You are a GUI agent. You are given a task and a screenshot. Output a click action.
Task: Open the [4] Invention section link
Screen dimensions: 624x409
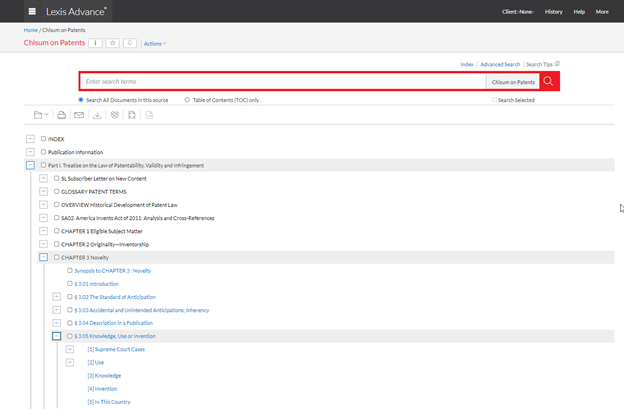102,389
